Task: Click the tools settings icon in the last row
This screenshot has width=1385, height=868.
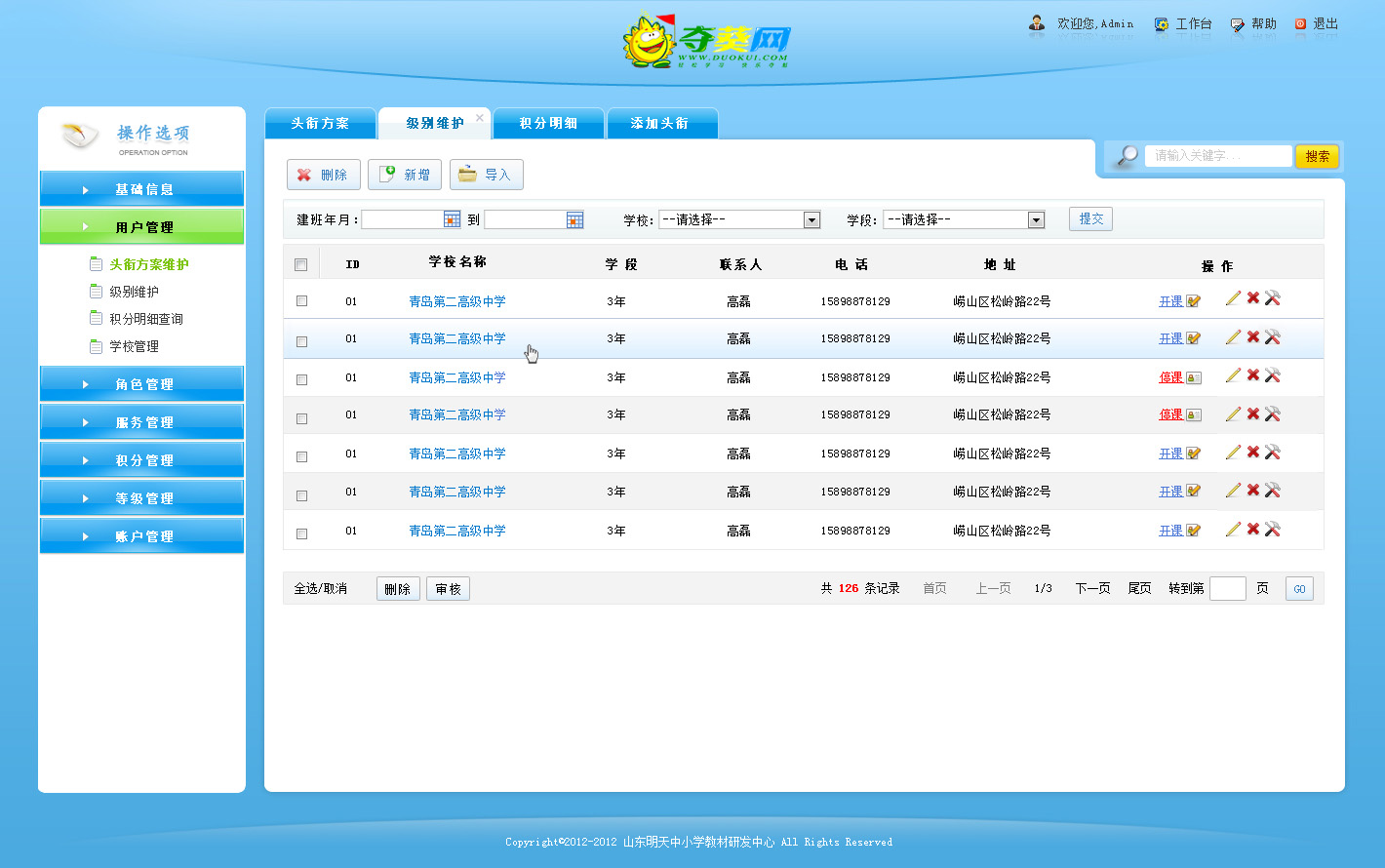Action: (x=1273, y=530)
